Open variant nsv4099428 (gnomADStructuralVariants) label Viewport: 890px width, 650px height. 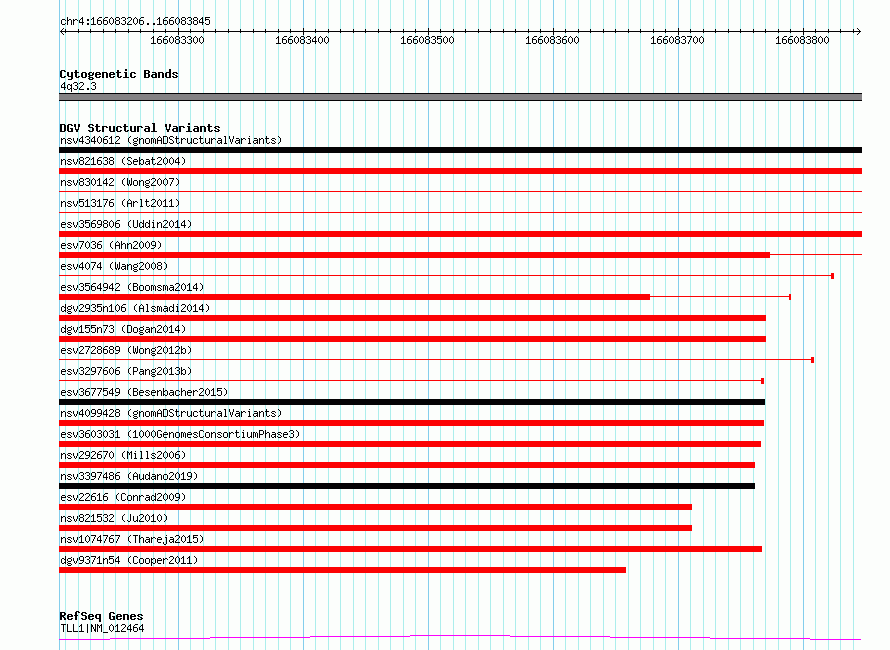tap(171, 413)
